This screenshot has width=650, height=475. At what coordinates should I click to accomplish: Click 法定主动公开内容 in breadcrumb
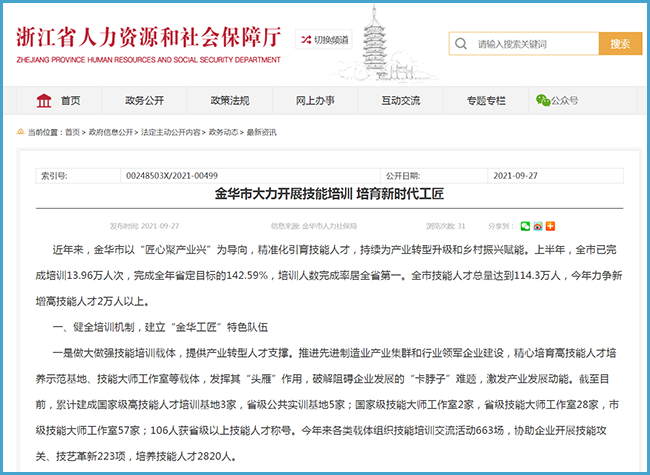click(x=170, y=132)
